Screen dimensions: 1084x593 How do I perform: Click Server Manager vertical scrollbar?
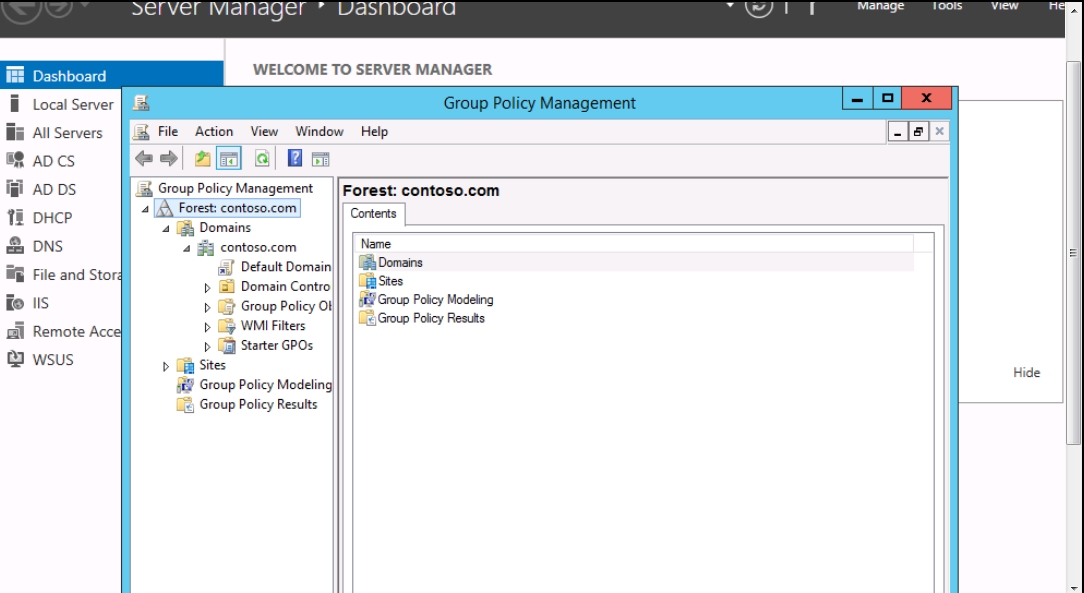[x=1073, y=253]
